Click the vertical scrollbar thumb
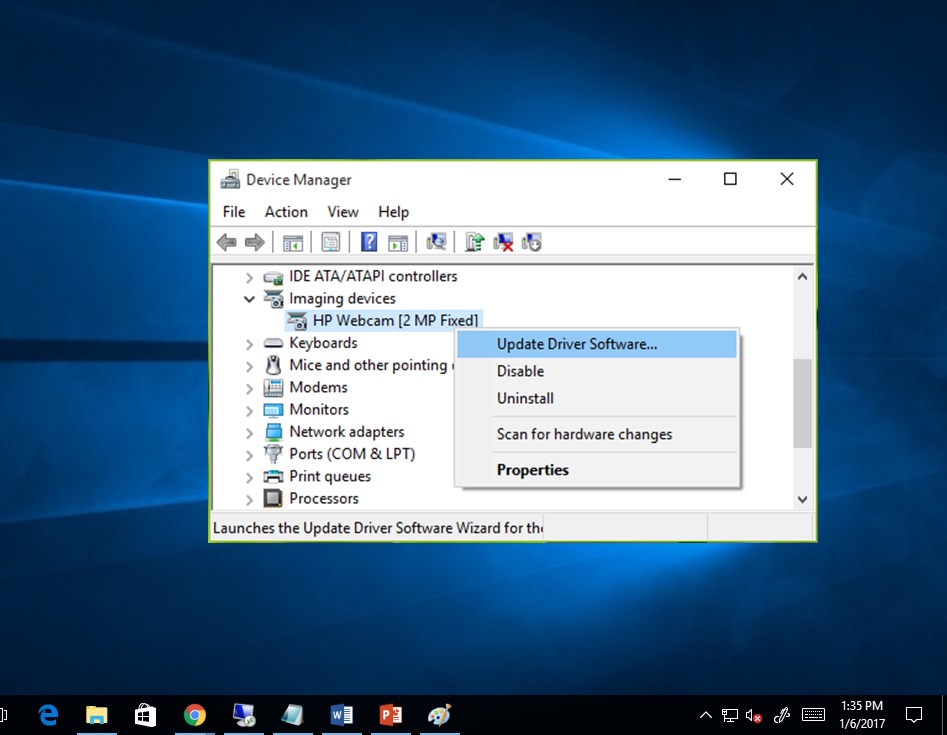This screenshot has width=947, height=735. pos(802,403)
